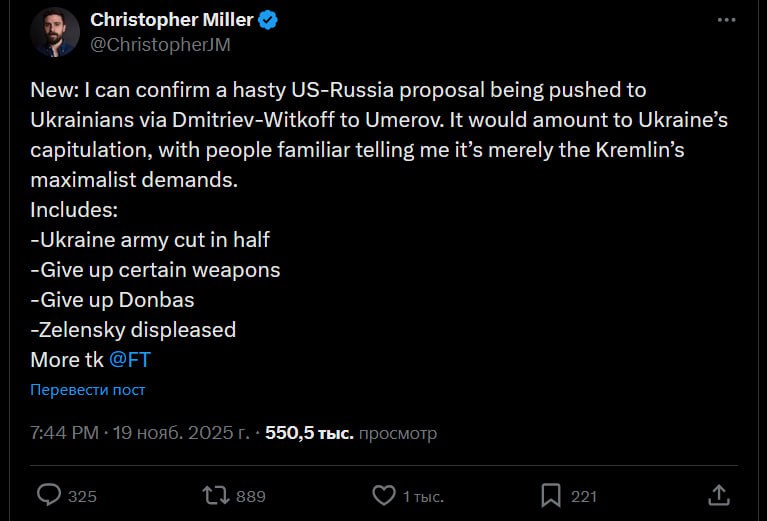The width and height of the screenshot is (767, 521).
Task: Open Christopher Miller's profile photo
Action: [55, 32]
